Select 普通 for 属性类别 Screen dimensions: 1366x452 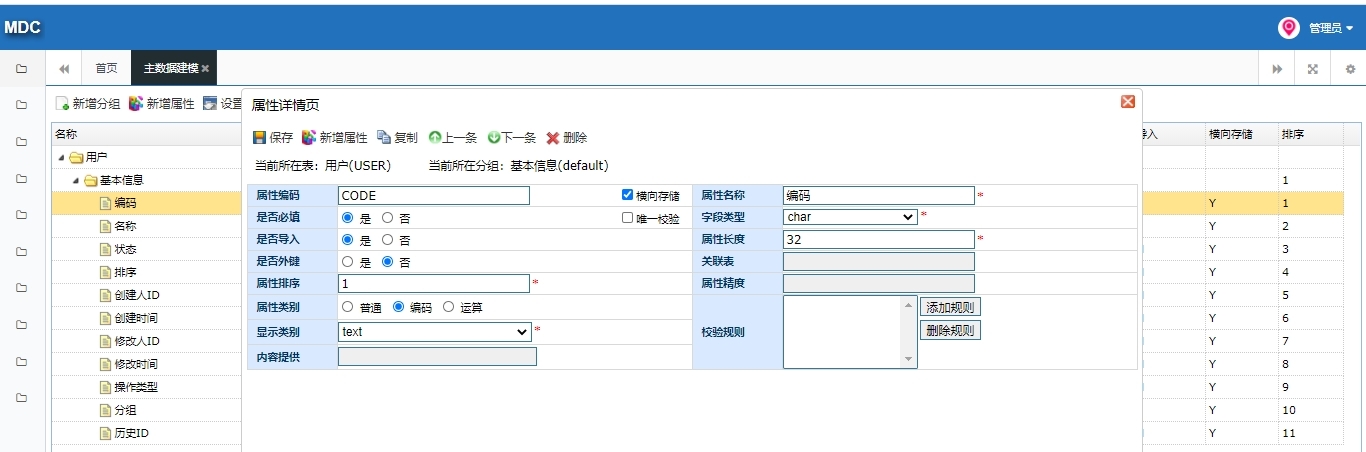pyautogui.click(x=348, y=307)
